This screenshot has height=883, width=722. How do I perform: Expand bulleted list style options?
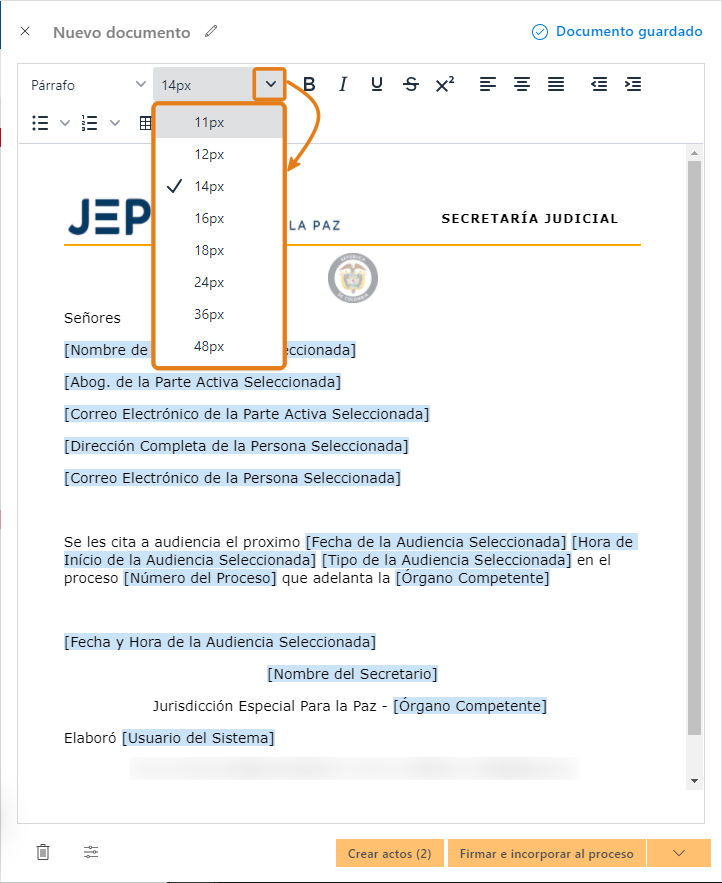65,123
